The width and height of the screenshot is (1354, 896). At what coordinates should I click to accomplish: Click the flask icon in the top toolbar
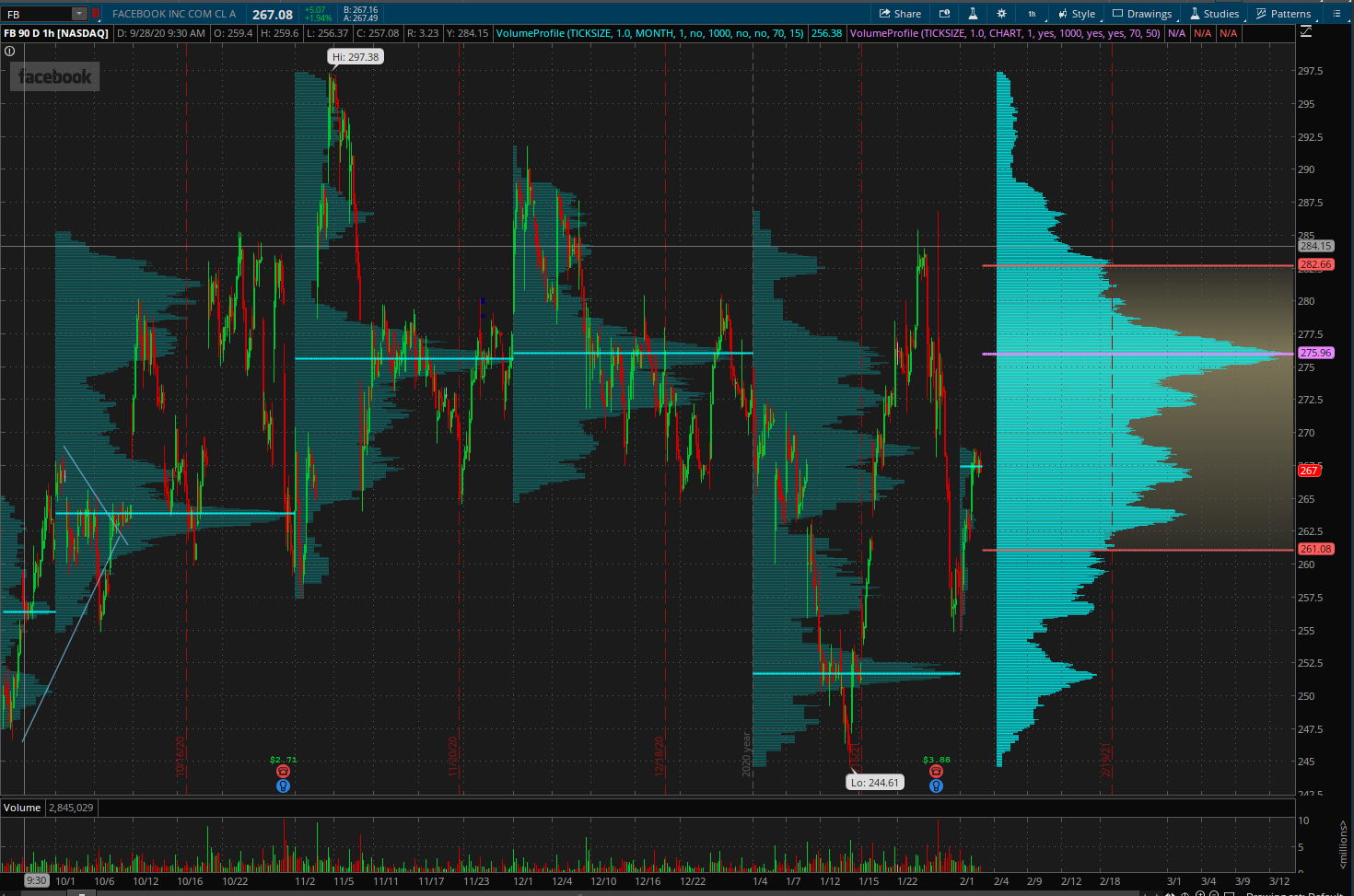(973, 14)
